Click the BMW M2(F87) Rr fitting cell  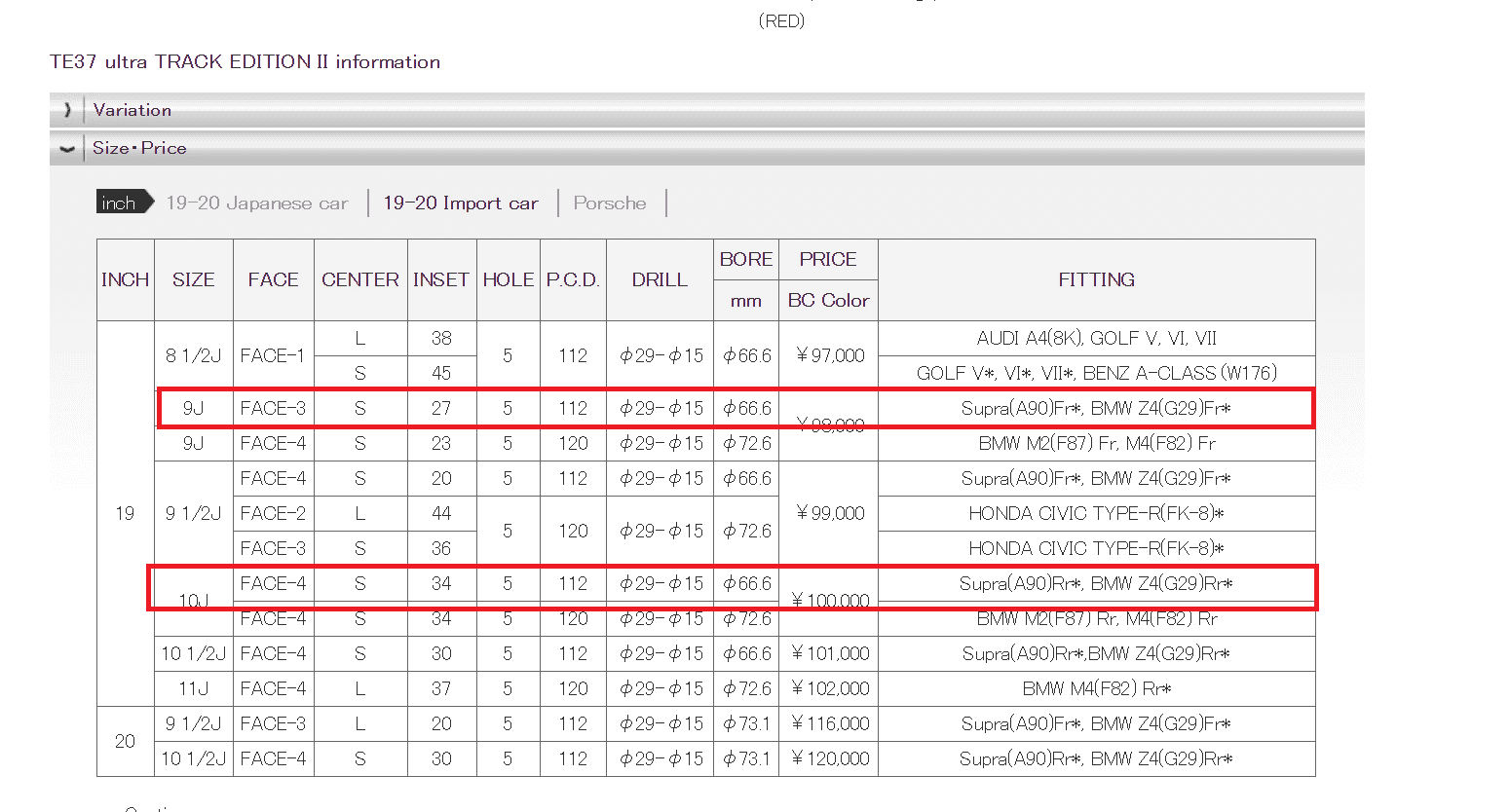[1097, 618]
